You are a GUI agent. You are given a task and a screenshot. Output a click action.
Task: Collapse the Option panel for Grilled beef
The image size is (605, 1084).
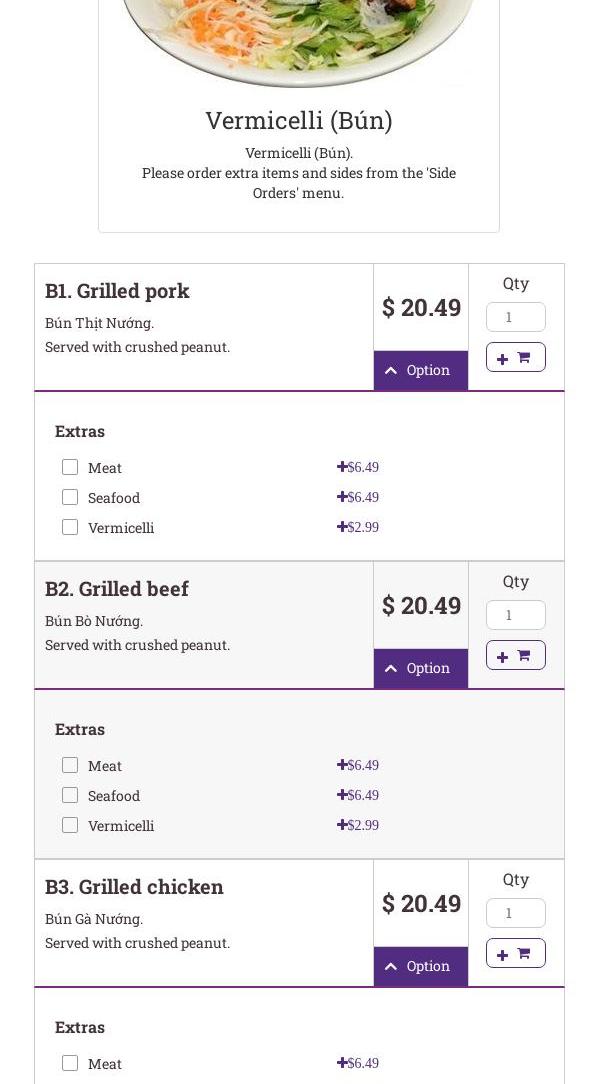coord(420,668)
